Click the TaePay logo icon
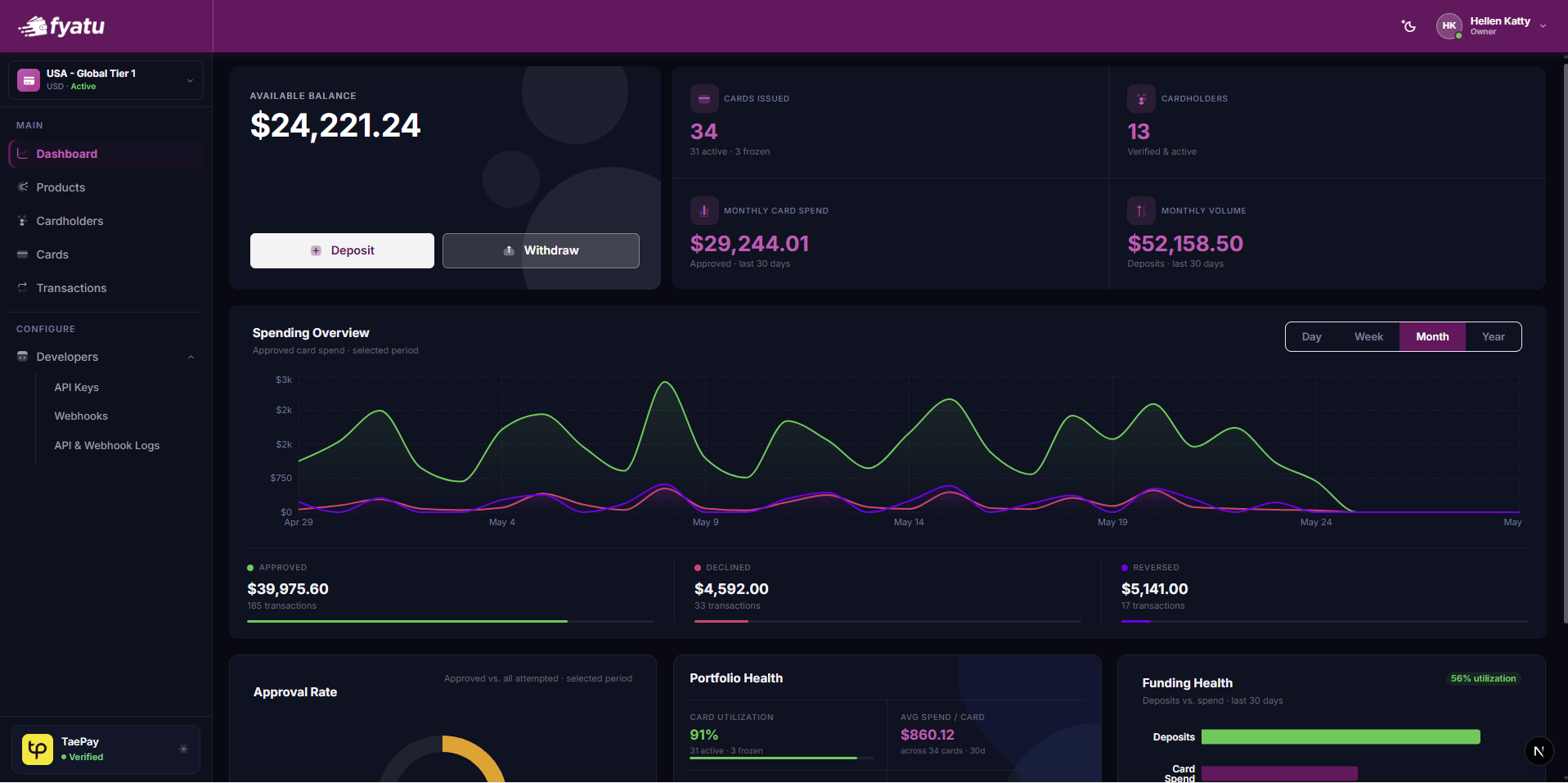1568x783 pixels. tap(38, 749)
